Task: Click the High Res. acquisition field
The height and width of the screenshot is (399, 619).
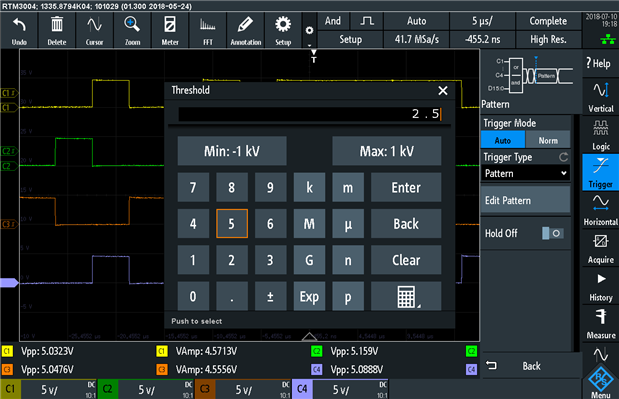Action: [548, 39]
